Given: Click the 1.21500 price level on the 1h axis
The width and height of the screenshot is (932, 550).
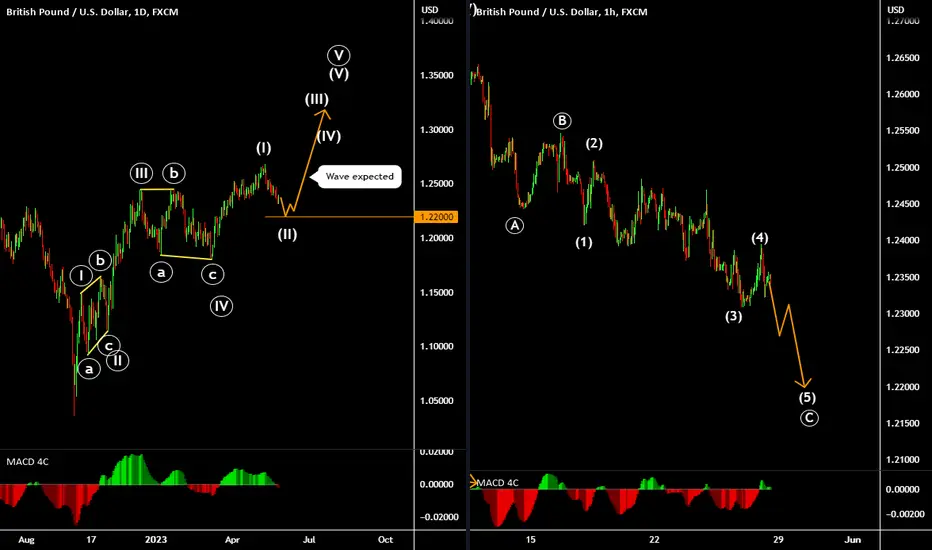Looking at the screenshot, I should pos(903,423).
